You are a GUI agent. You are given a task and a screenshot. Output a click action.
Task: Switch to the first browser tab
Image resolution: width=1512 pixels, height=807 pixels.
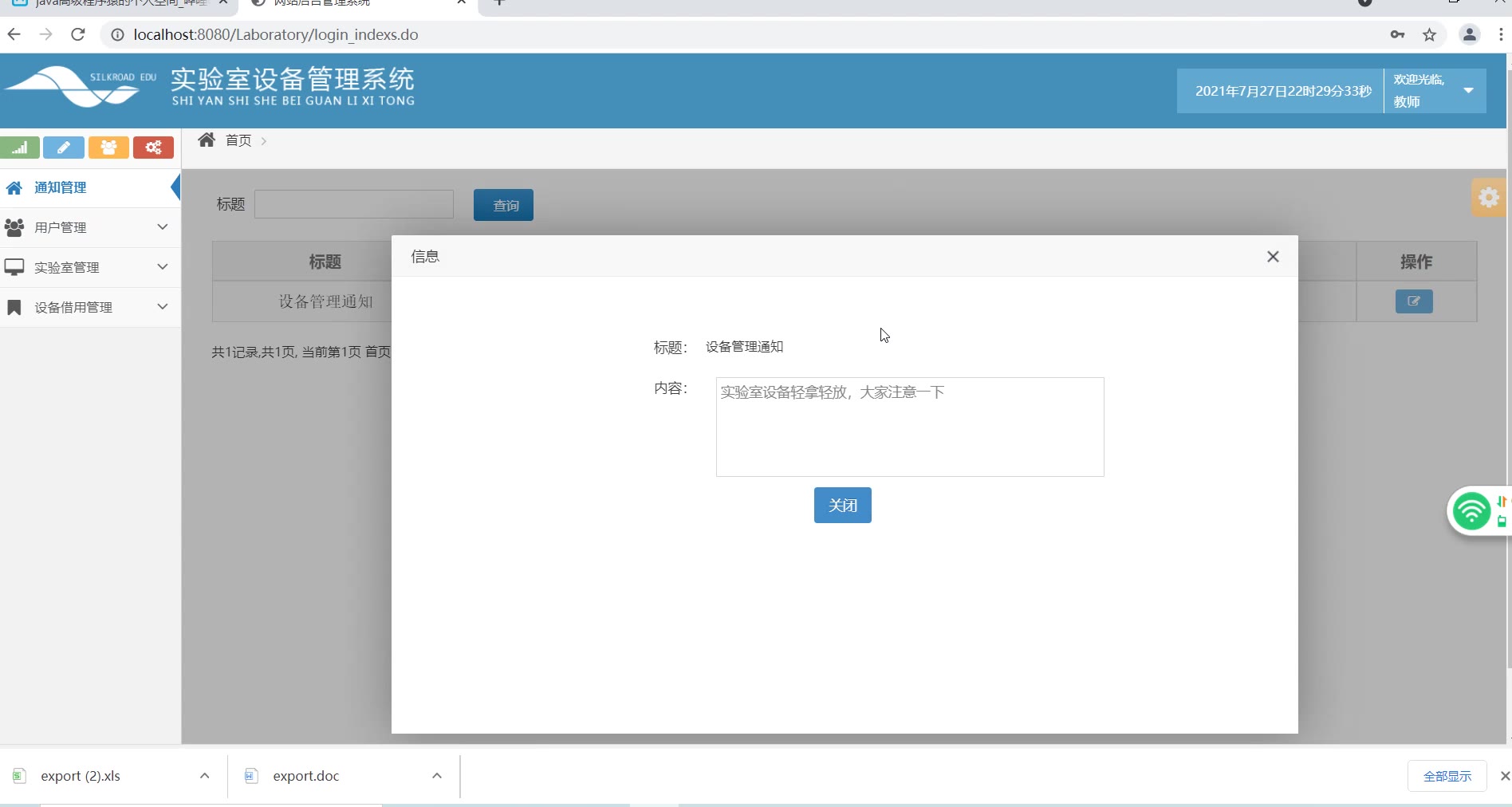120,4
